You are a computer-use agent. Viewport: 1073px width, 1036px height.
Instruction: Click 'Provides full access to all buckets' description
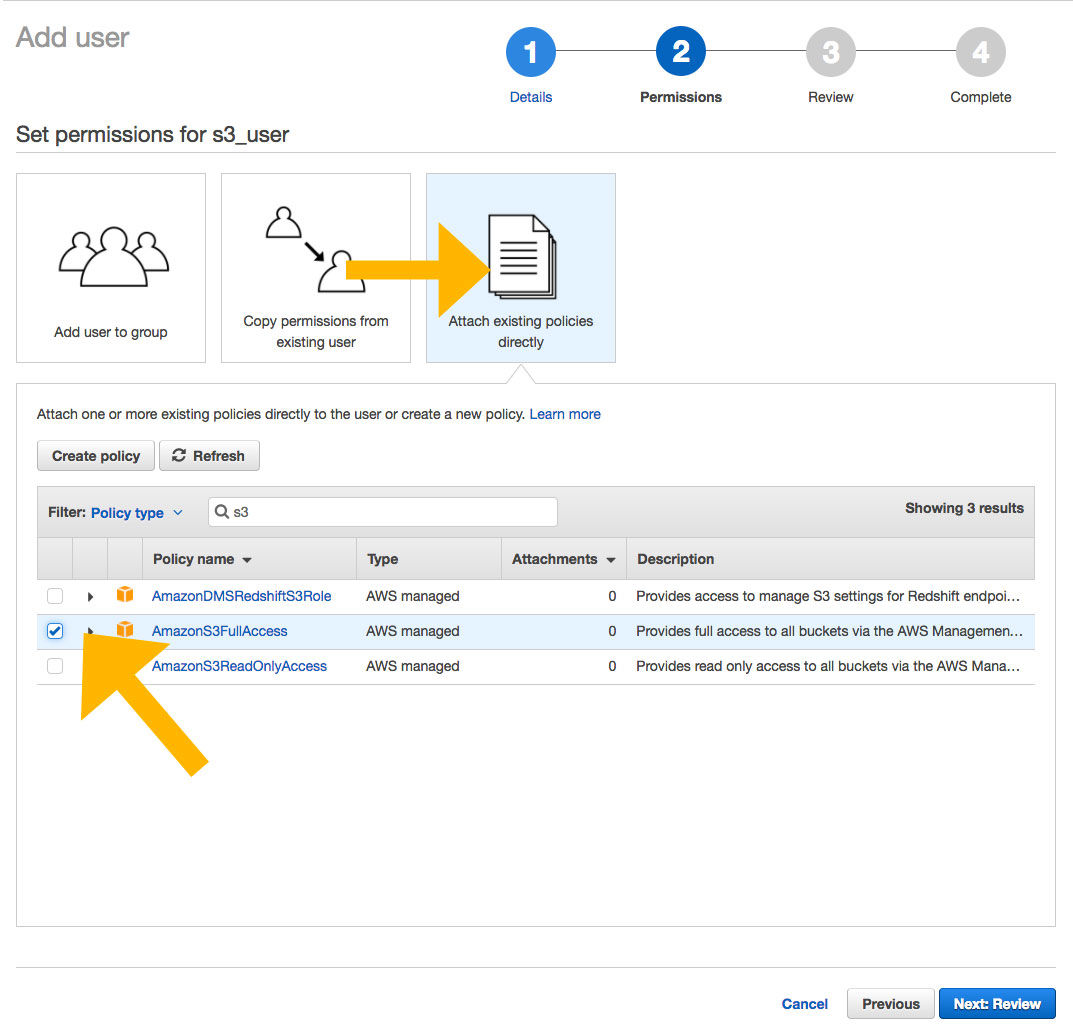[x=829, y=631]
